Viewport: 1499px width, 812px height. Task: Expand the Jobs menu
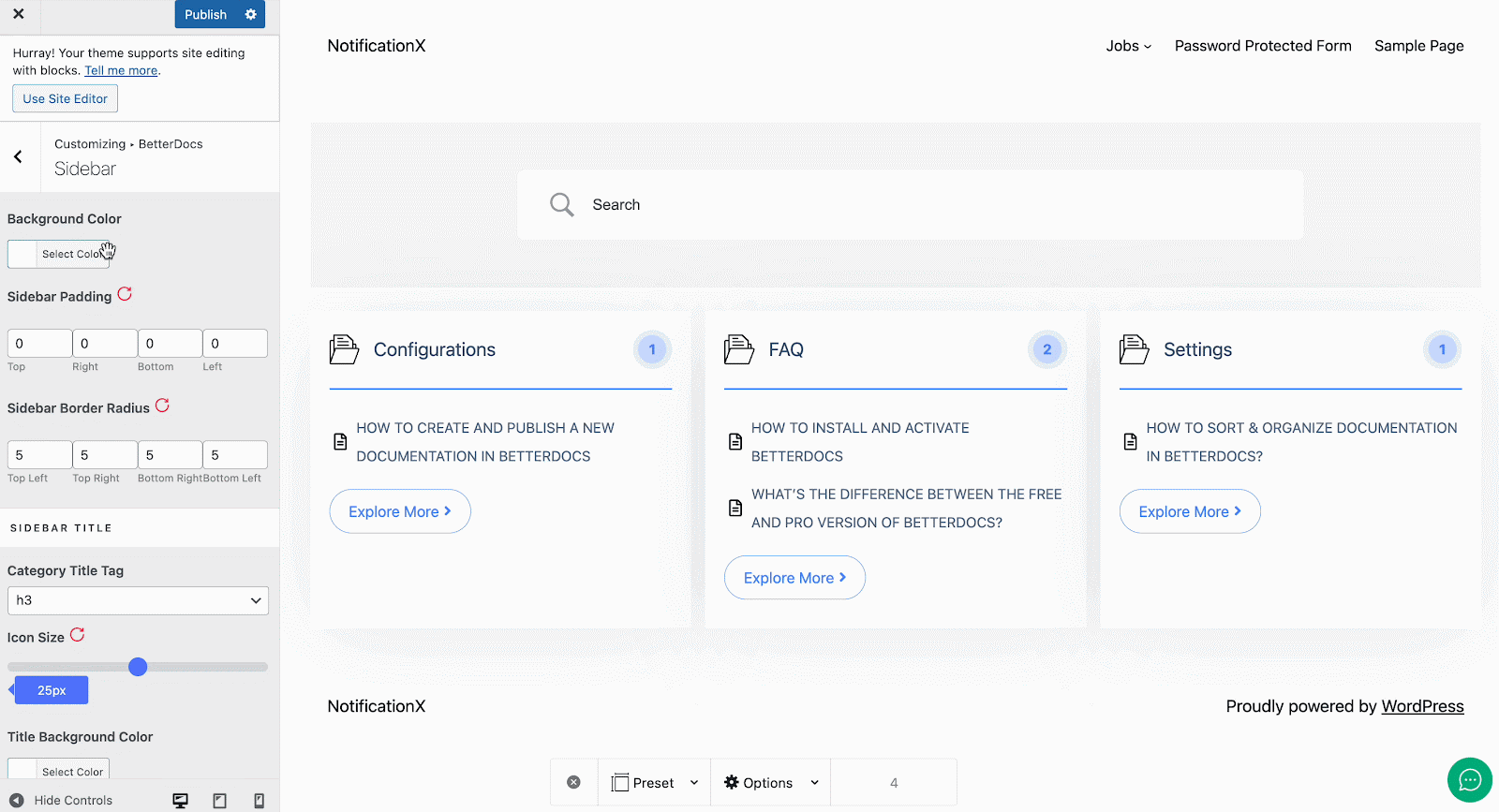(1128, 46)
